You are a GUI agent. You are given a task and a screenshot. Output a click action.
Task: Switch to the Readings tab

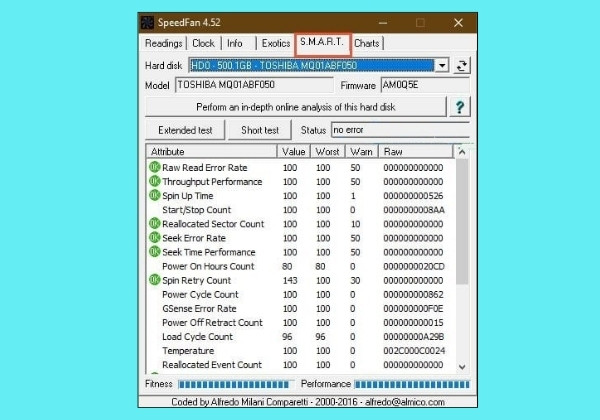[164, 43]
